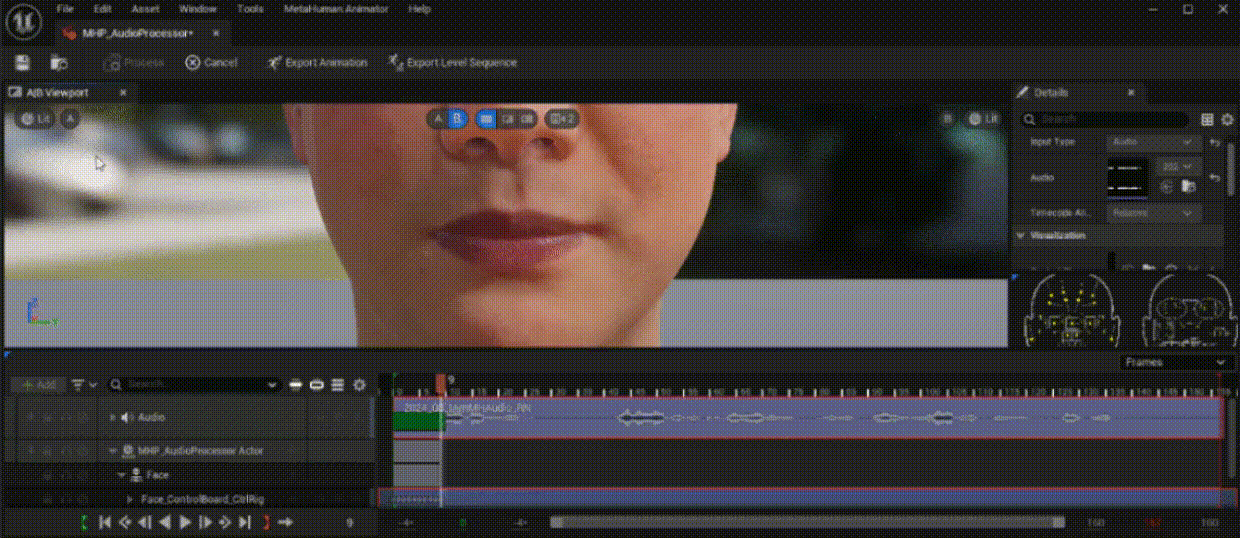Play the sequence forward
The width and height of the screenshot is (1240, 538).
point(185,521)
